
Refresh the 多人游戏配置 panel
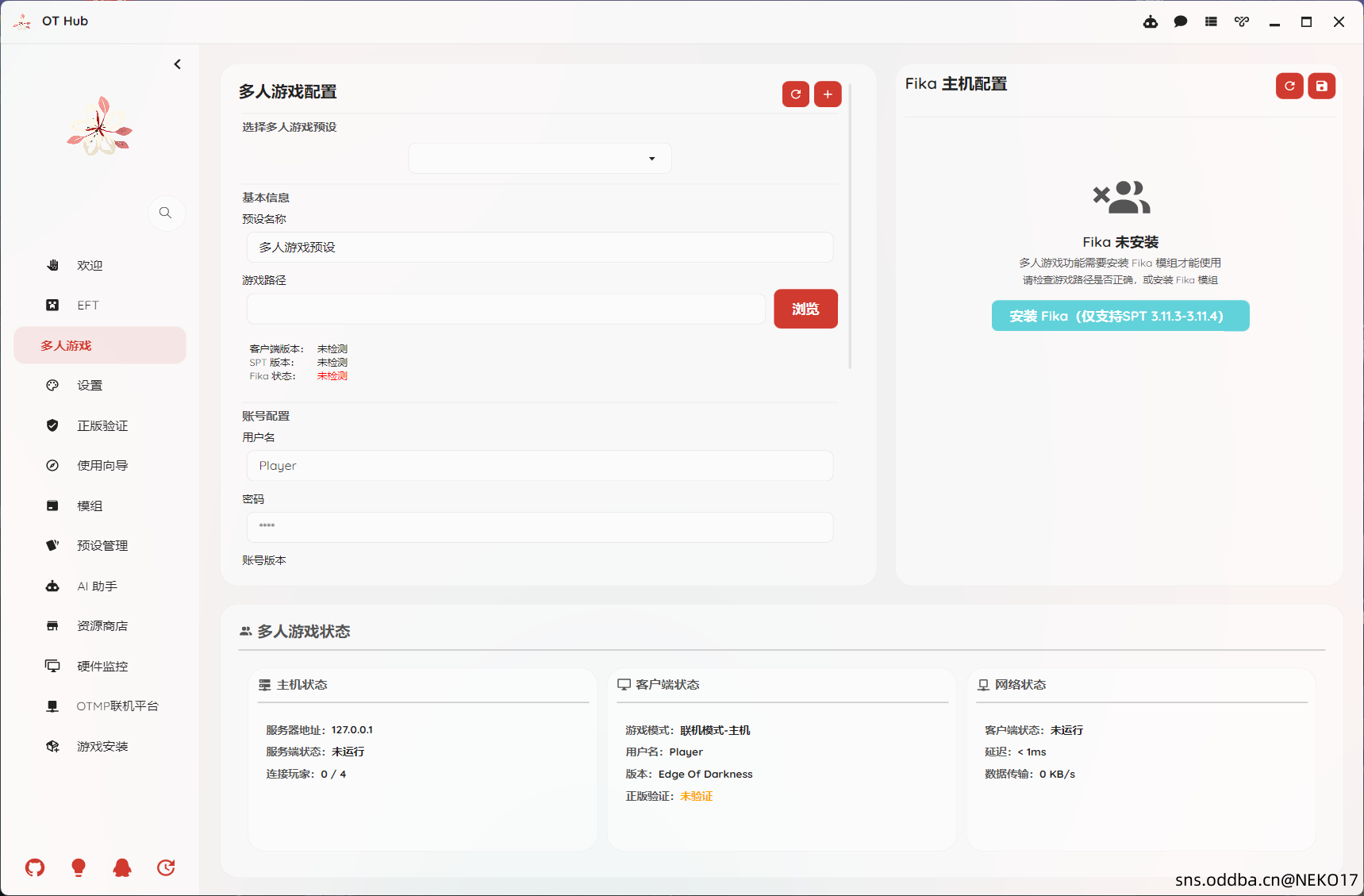[796, 94]
